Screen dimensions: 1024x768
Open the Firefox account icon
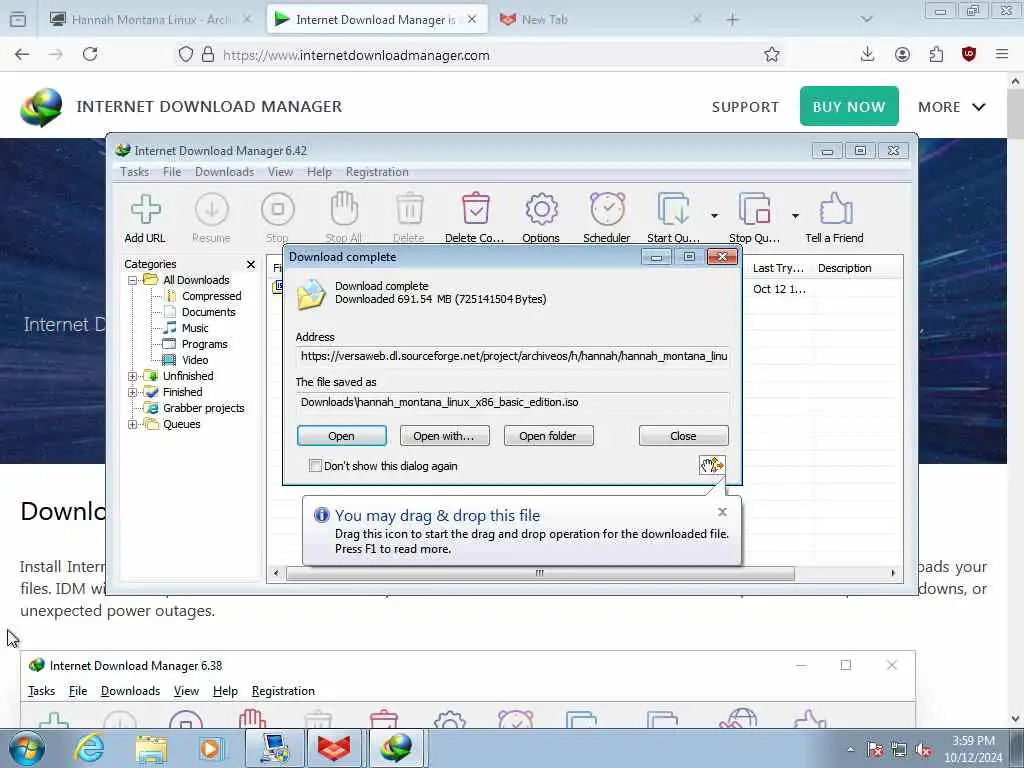pyautogui.click(x=902, y=54)
